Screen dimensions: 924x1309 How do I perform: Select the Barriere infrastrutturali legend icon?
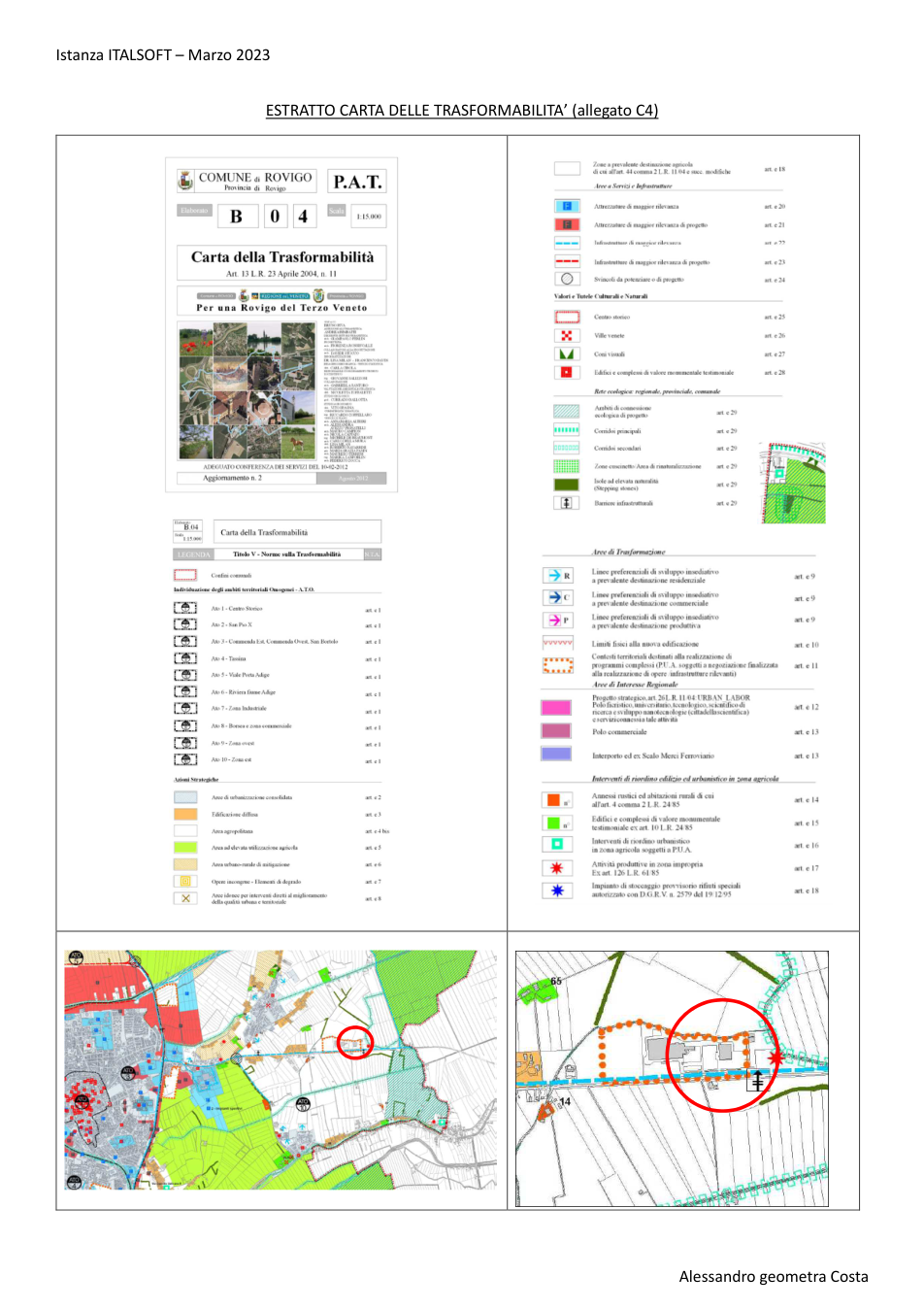pos(567,503)
